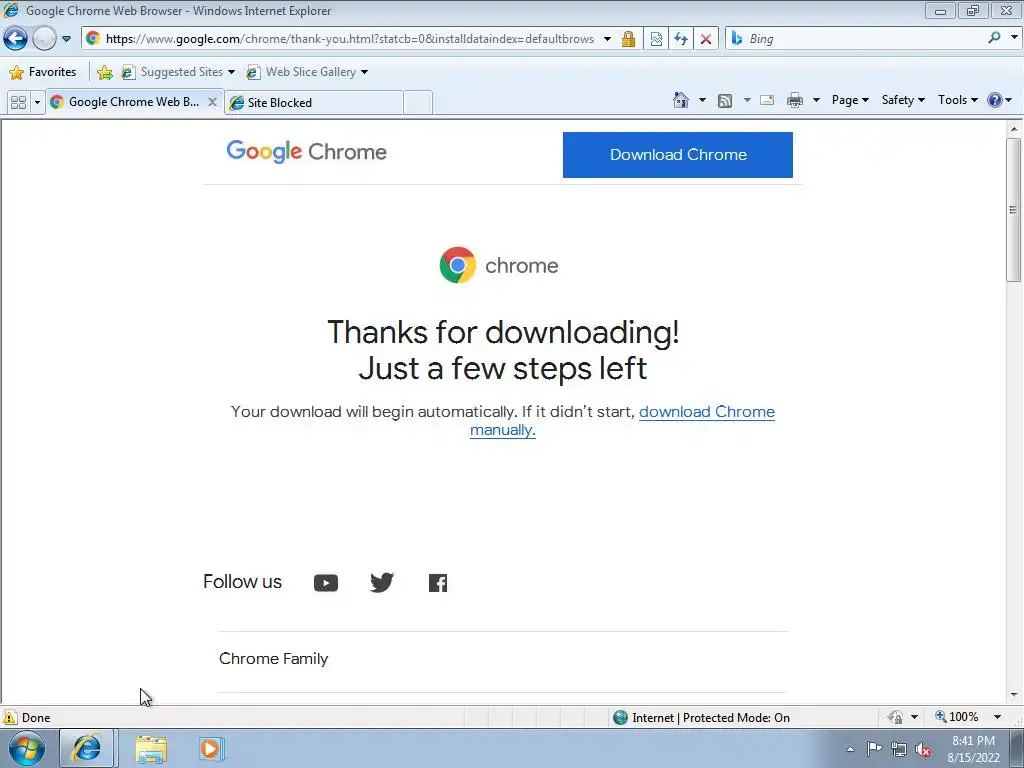Click the Home icon
Image resolution: width=1024 pixels, height=768 pixels.
pyautogui.click(x=680, y=100)
